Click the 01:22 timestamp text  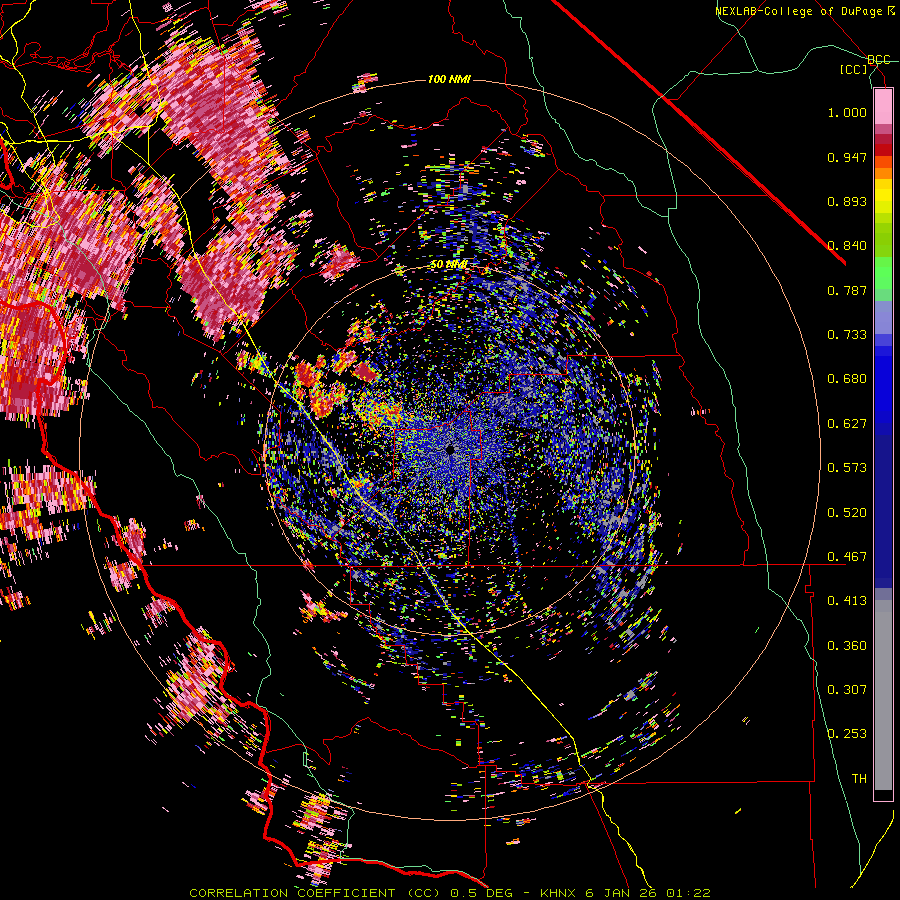tap(688, 893)
